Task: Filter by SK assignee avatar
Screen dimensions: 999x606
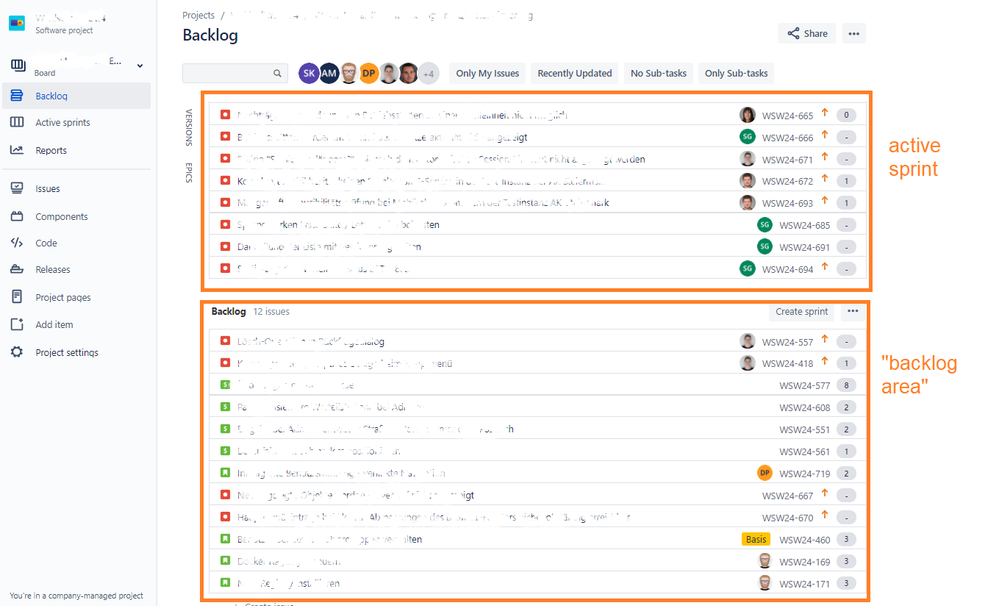Action: point(309,73)
